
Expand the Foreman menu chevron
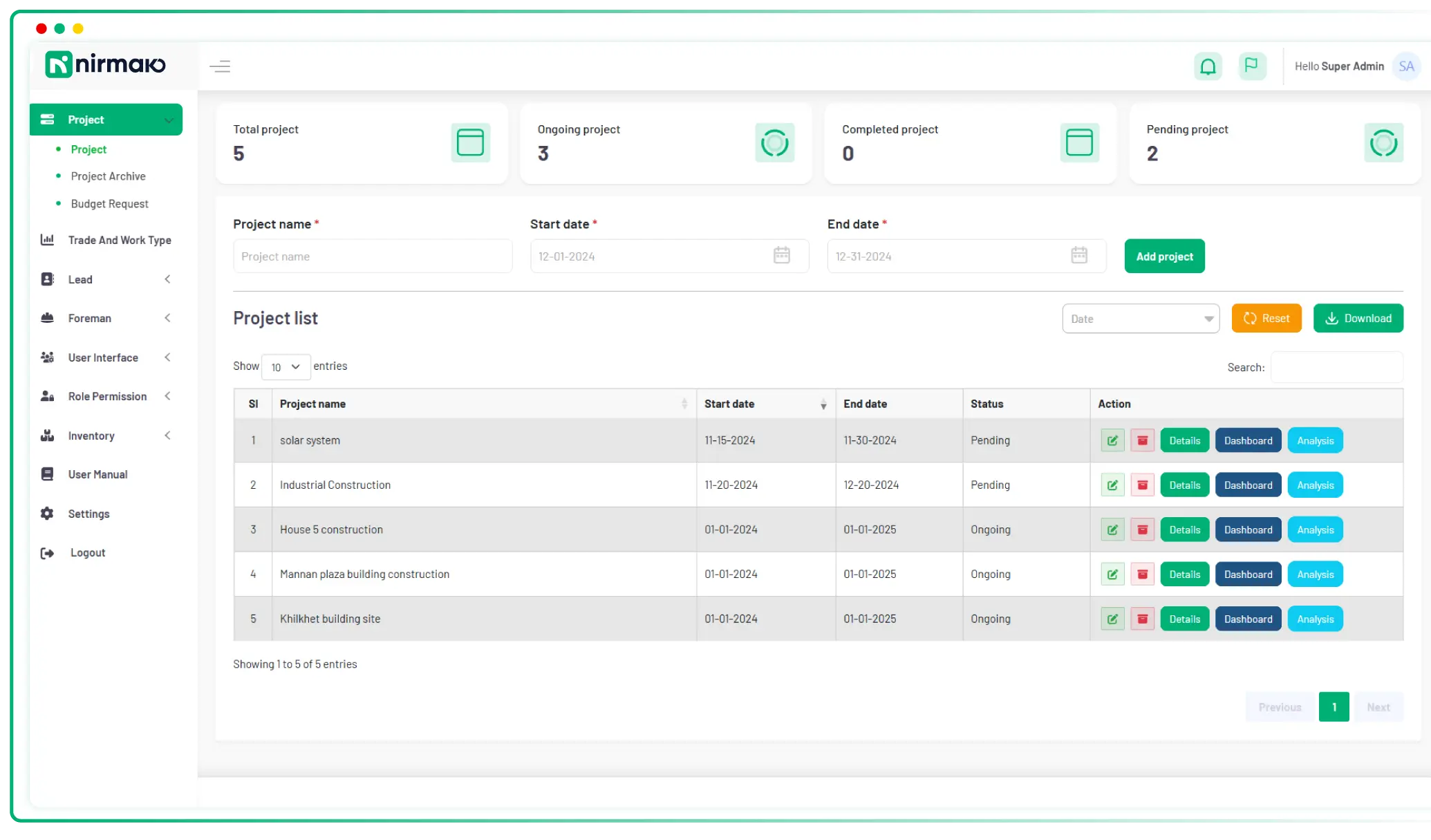click(x=167, y=318)
